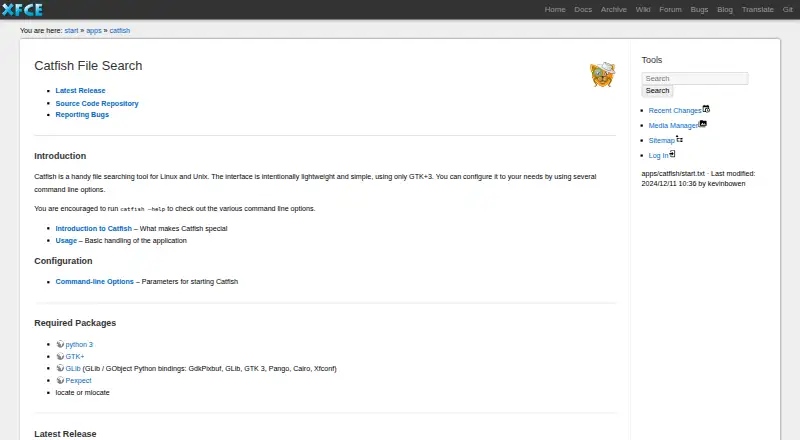
Task: Click globe icon beside Pexpect
Action: [60, 380]
